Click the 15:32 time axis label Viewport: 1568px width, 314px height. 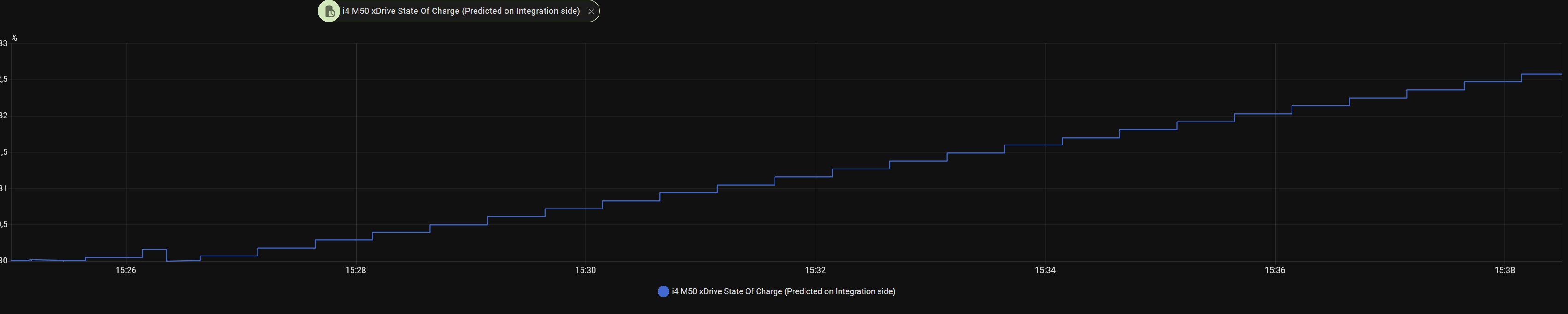(x=816, y=270)
